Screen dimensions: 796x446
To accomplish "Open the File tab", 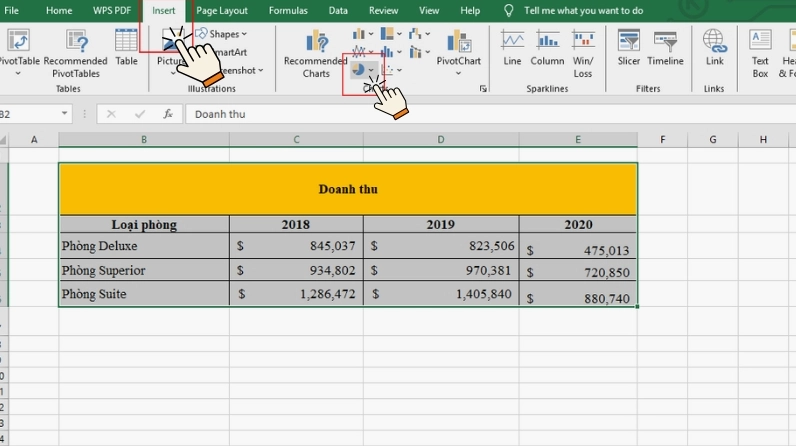I will pyautogui.click(x=11, y=11).
